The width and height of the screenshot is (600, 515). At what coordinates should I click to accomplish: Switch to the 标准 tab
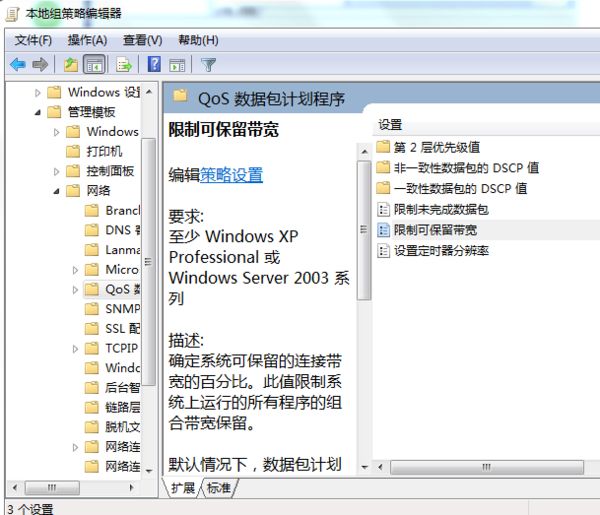[219, 488]
